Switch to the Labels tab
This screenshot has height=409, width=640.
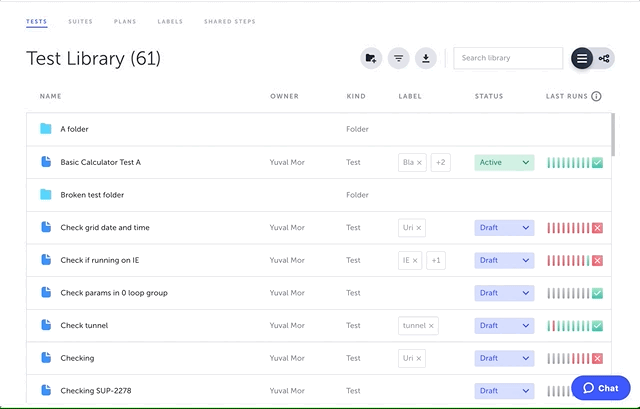click(x=170, y=22)
